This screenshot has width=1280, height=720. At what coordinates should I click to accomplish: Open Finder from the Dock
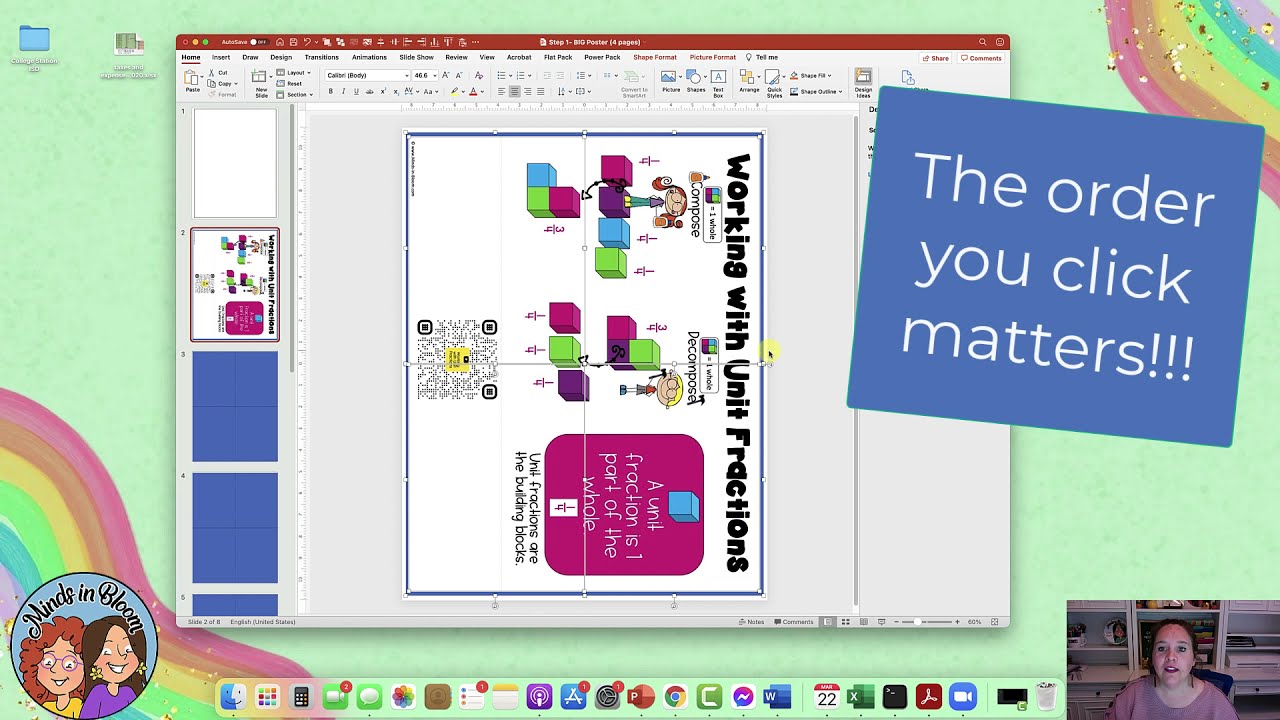[x=233, y=697]
